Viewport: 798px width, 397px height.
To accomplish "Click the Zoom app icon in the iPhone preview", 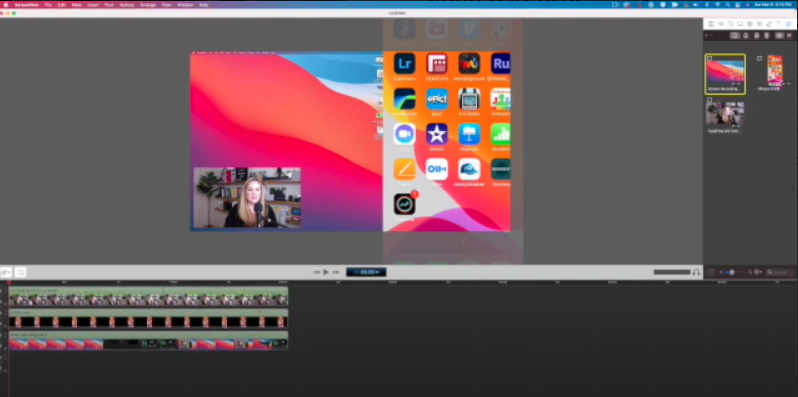I will (405, 134).
